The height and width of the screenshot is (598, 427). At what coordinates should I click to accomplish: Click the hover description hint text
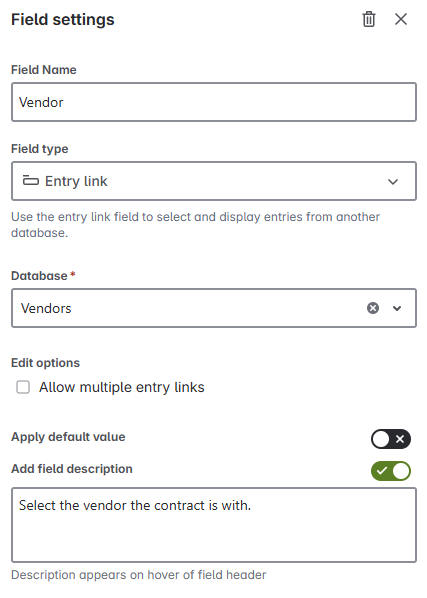(138, 575)
